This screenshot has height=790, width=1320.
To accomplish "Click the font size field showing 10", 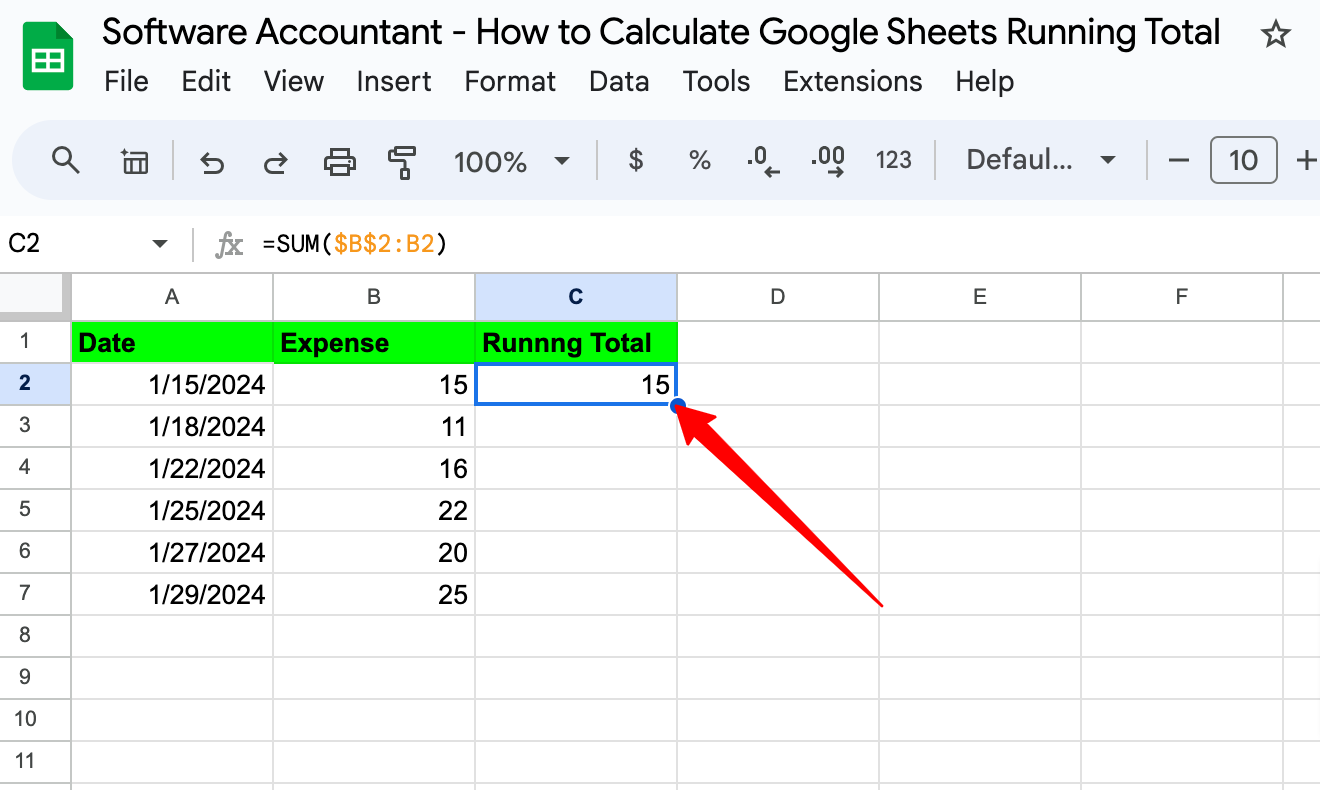I will (1243, 160).
